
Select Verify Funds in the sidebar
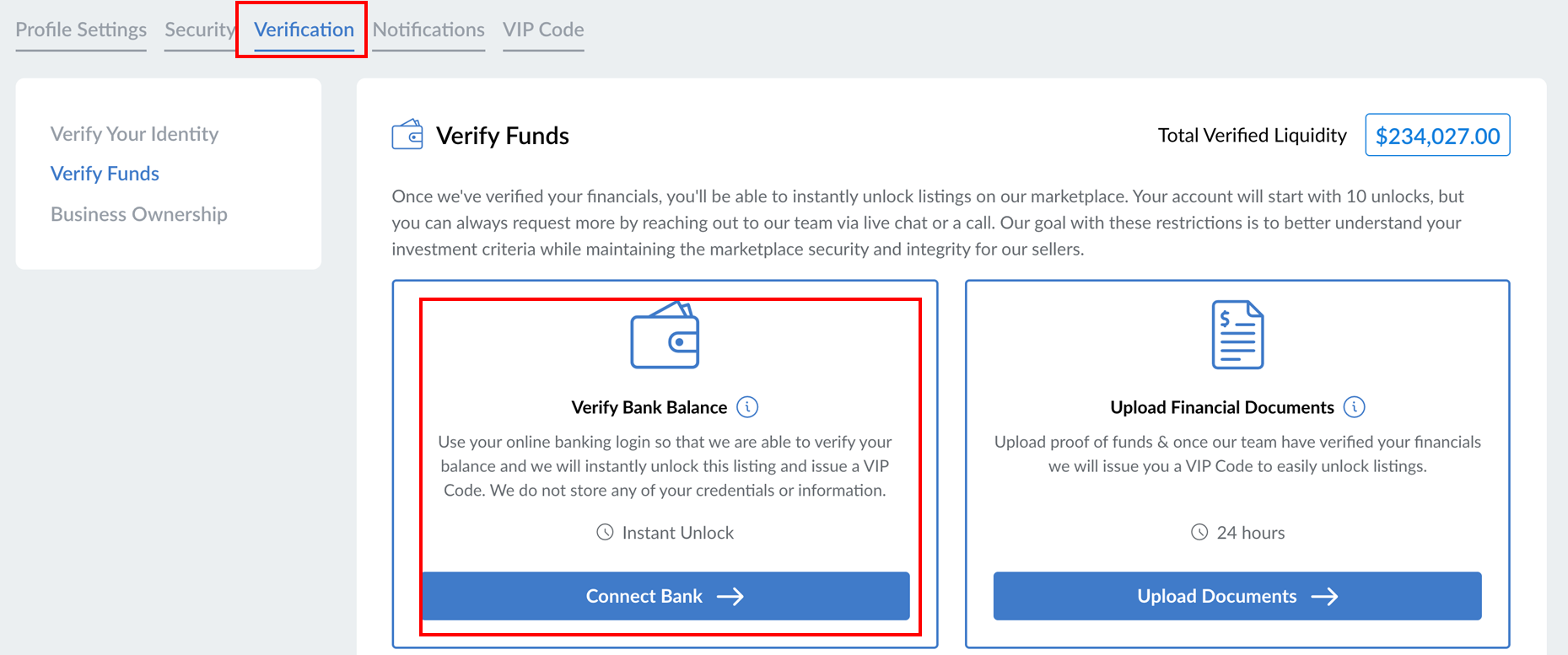point(105,174)
